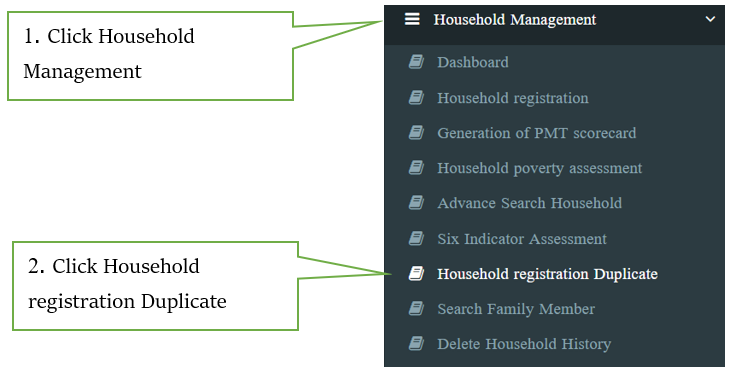Click the icon beside Household registration
This screenshot has width=731, height=371.
(x=416, y=97)
